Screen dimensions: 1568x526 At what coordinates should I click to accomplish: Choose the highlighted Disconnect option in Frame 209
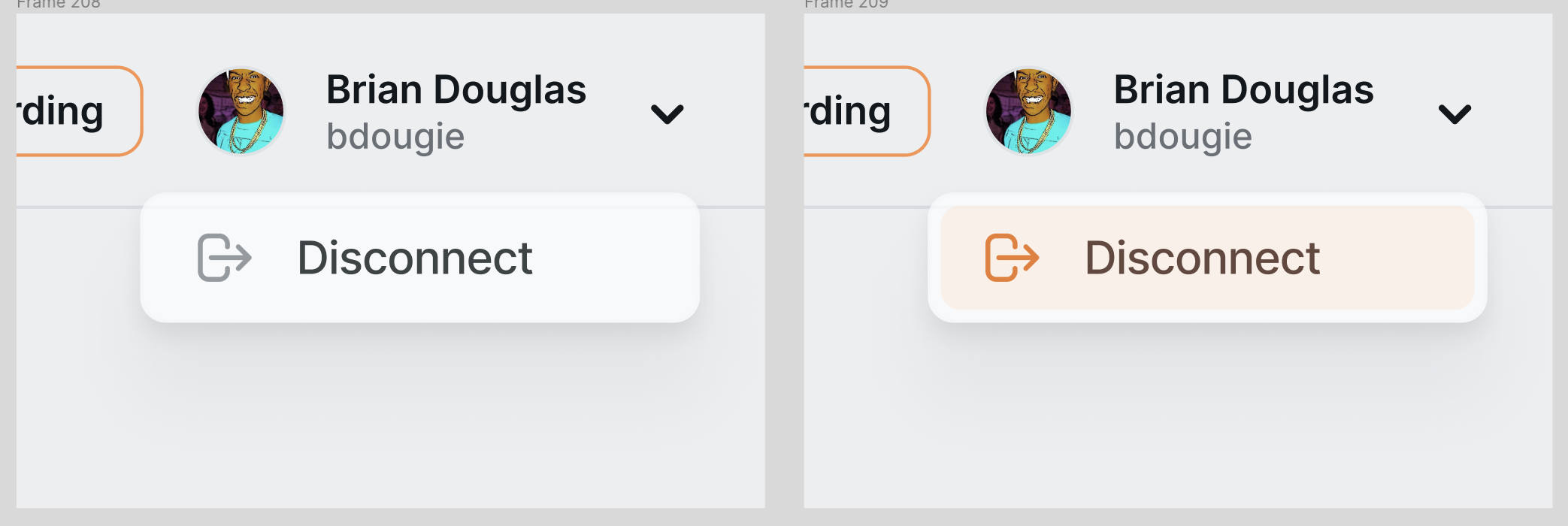click(x=1203, y=258)
